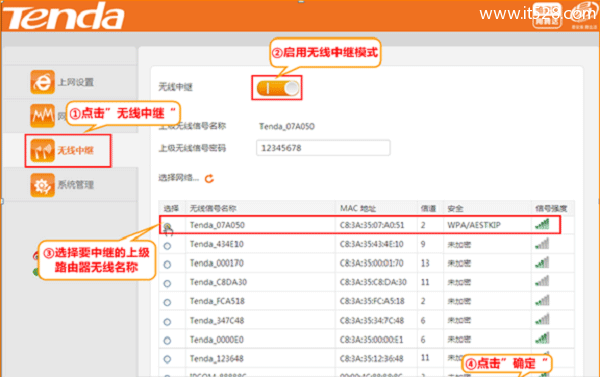Open the 无线中继 menu item
600x377 pixels.
tap(75, 150)
